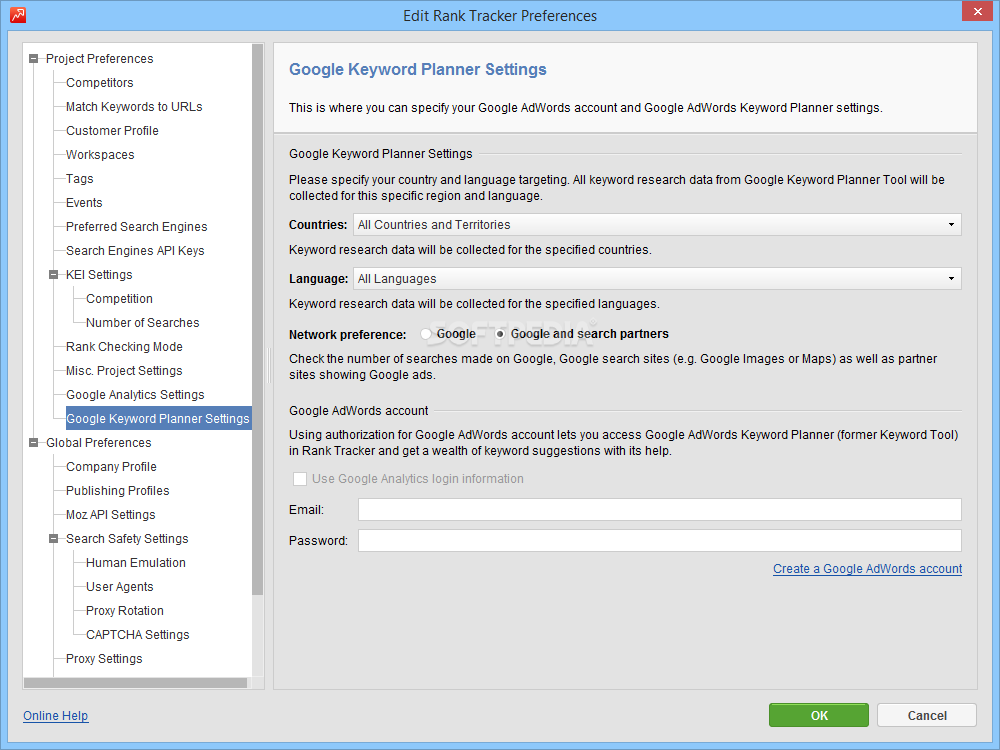Image resolution: width=1000 pixels, height=750 pixels.
Task: Open the Online Help link
Action: click(55, 716)
